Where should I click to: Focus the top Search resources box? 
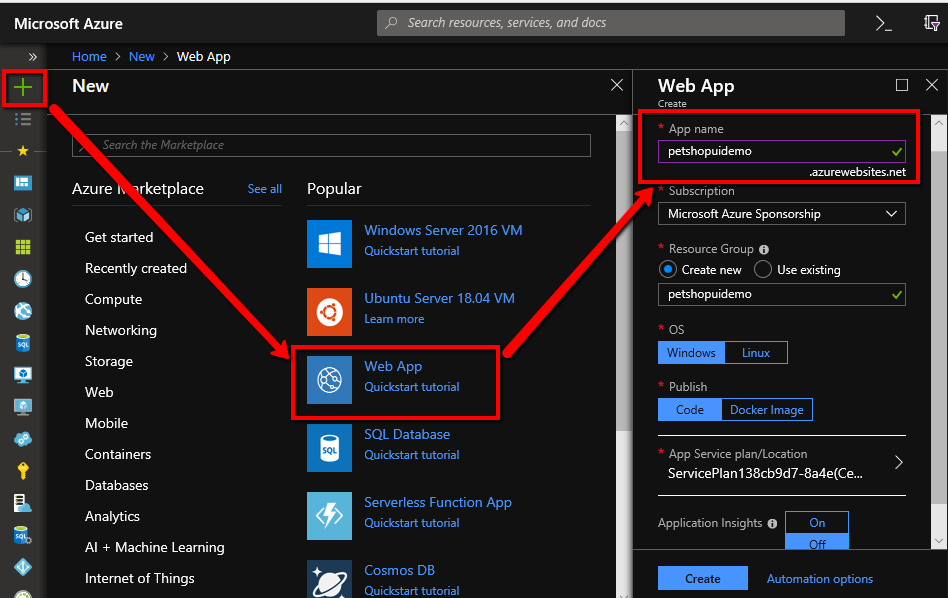611,23
